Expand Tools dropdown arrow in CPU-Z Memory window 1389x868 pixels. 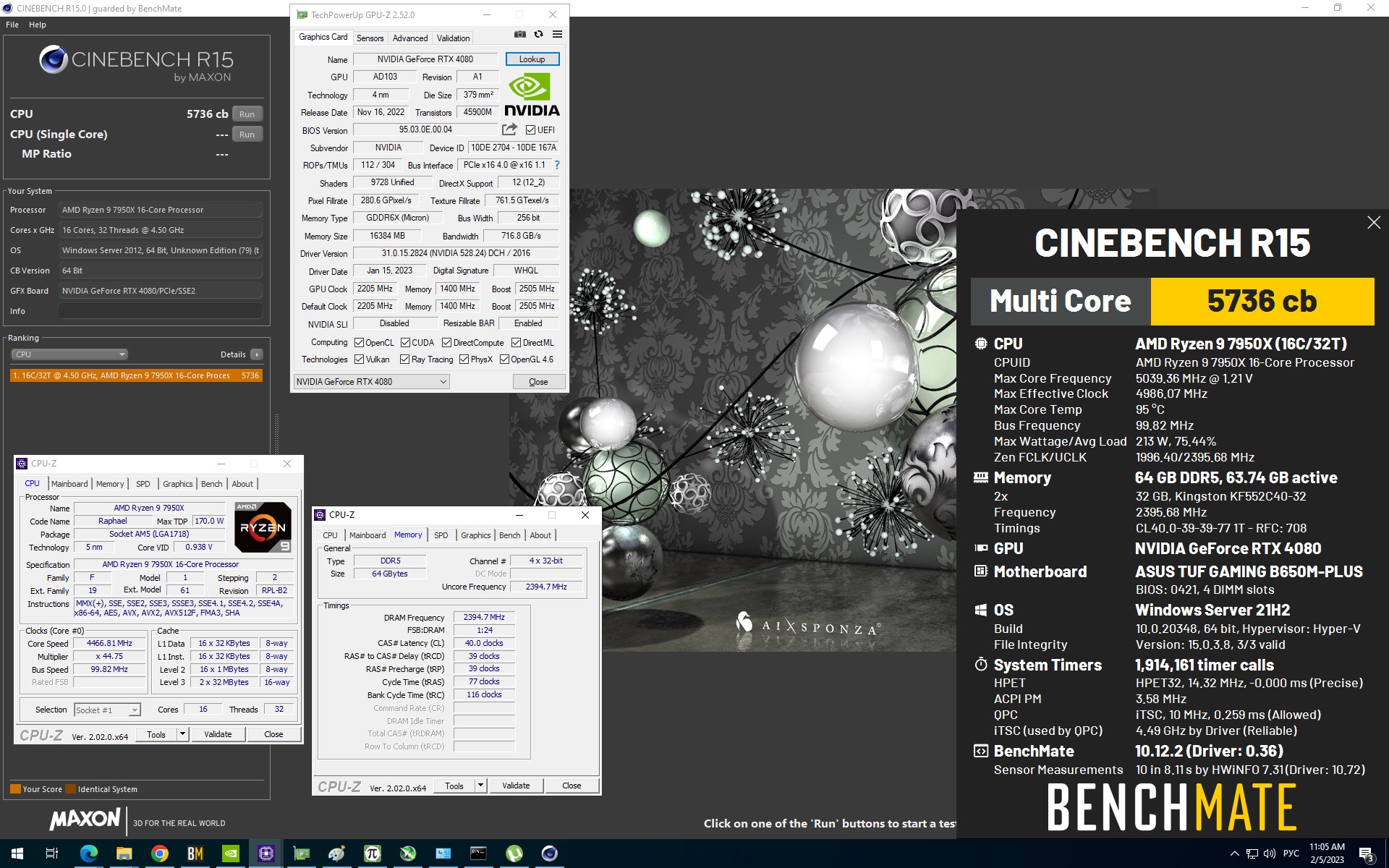click(480, 786)
